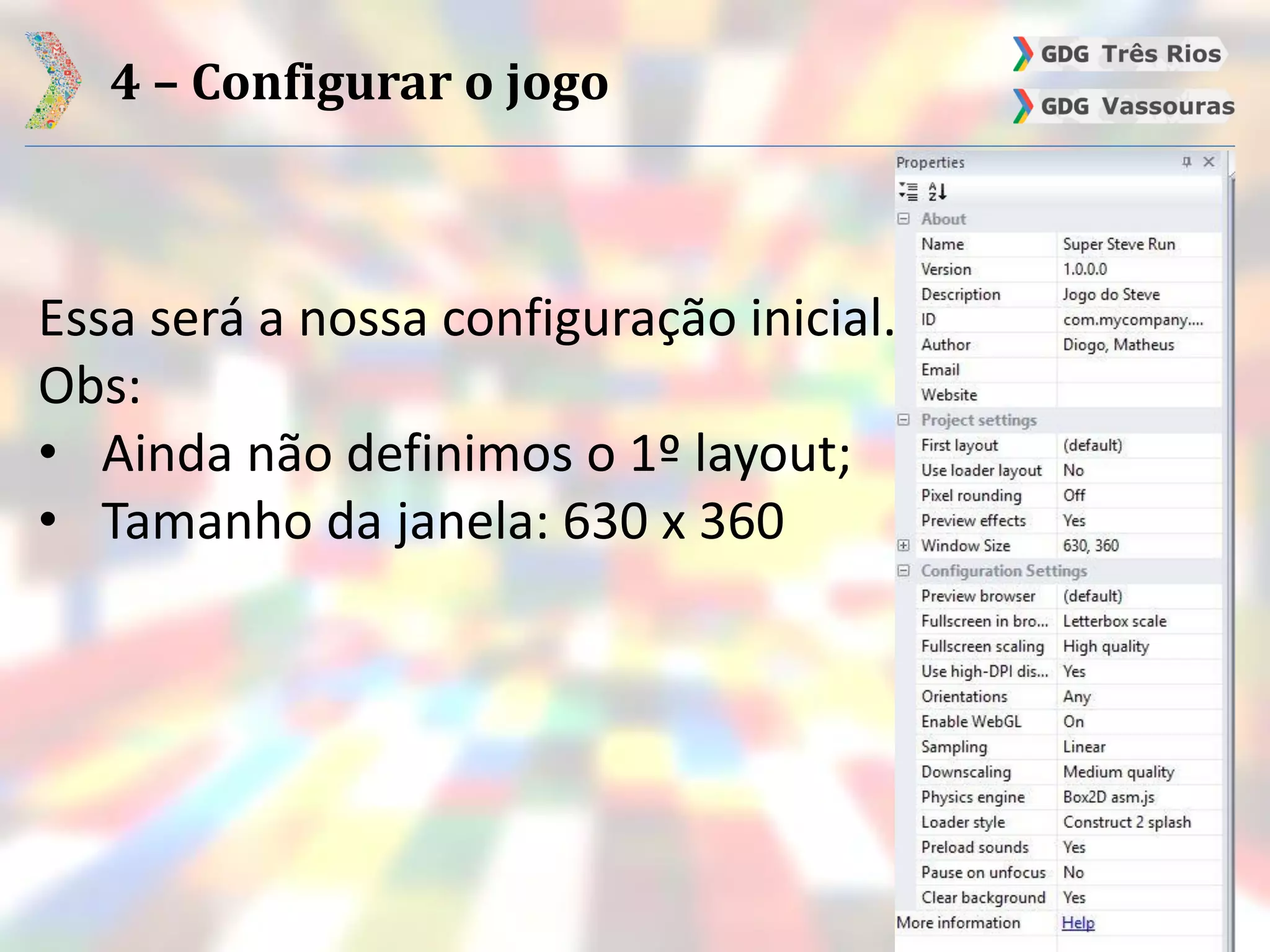Collapse the About section

[x=904, y=219]
